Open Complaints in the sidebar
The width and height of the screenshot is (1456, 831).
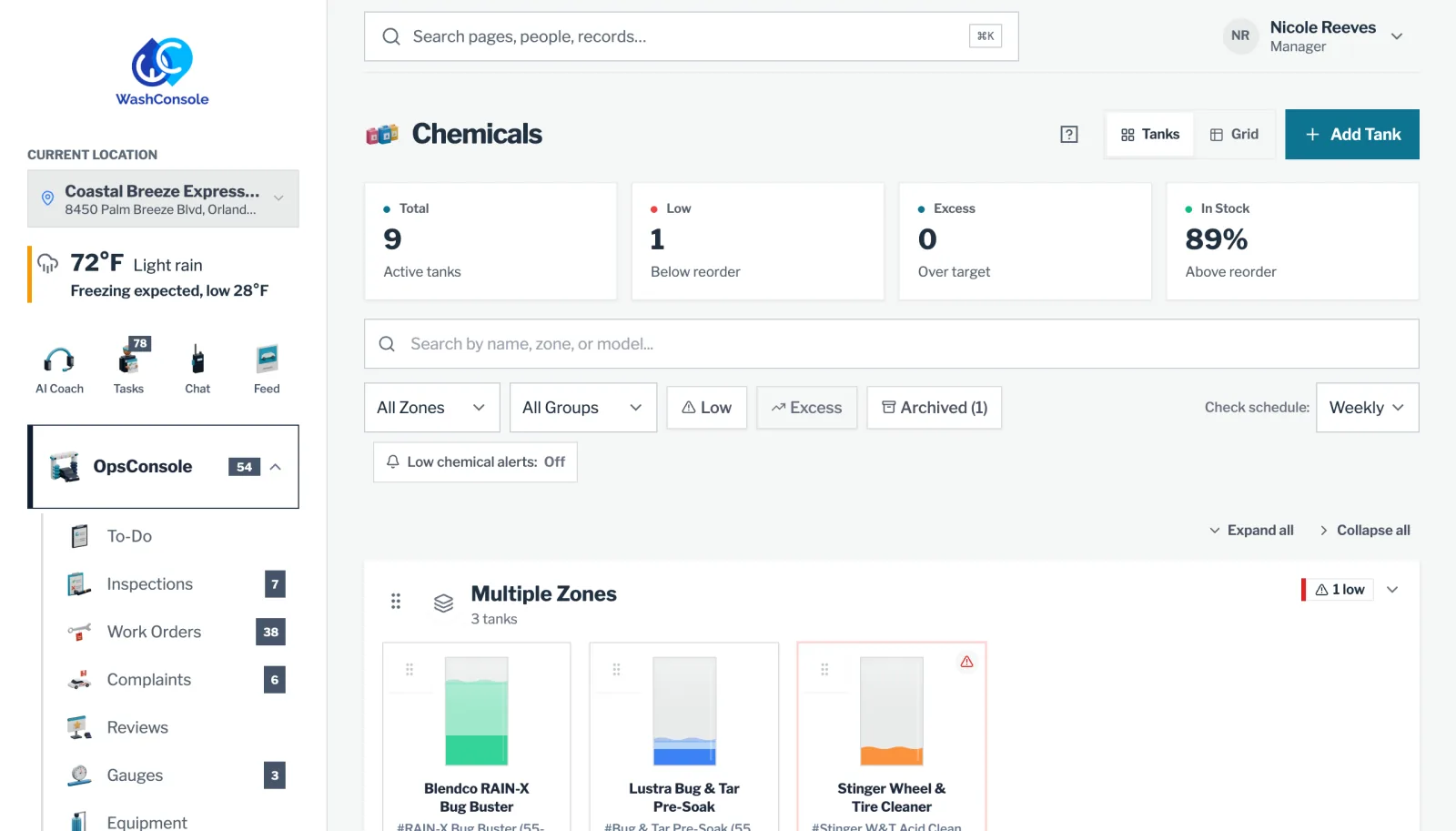pos(165,680)
